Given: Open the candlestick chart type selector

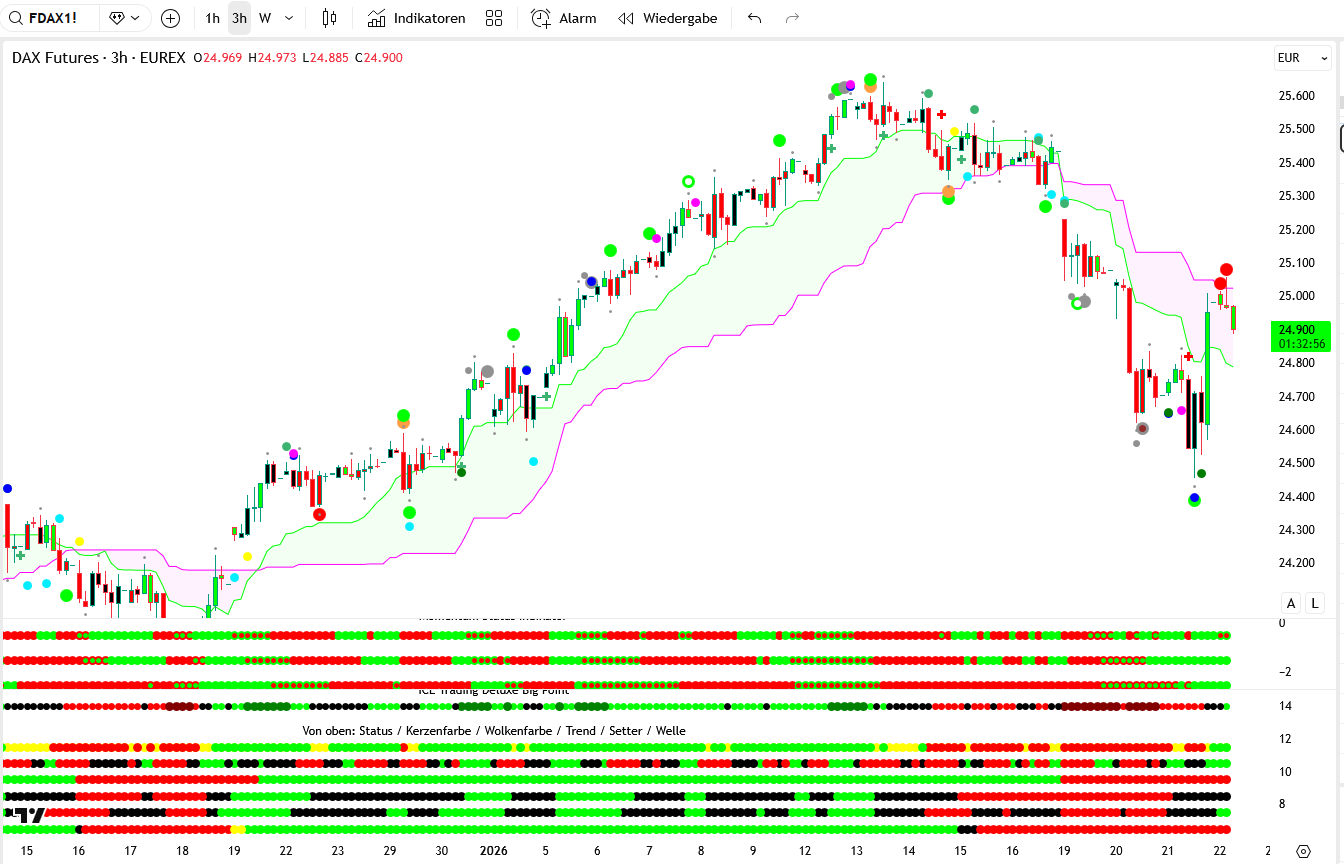Looking at the screenshot, I should point(329,18).
